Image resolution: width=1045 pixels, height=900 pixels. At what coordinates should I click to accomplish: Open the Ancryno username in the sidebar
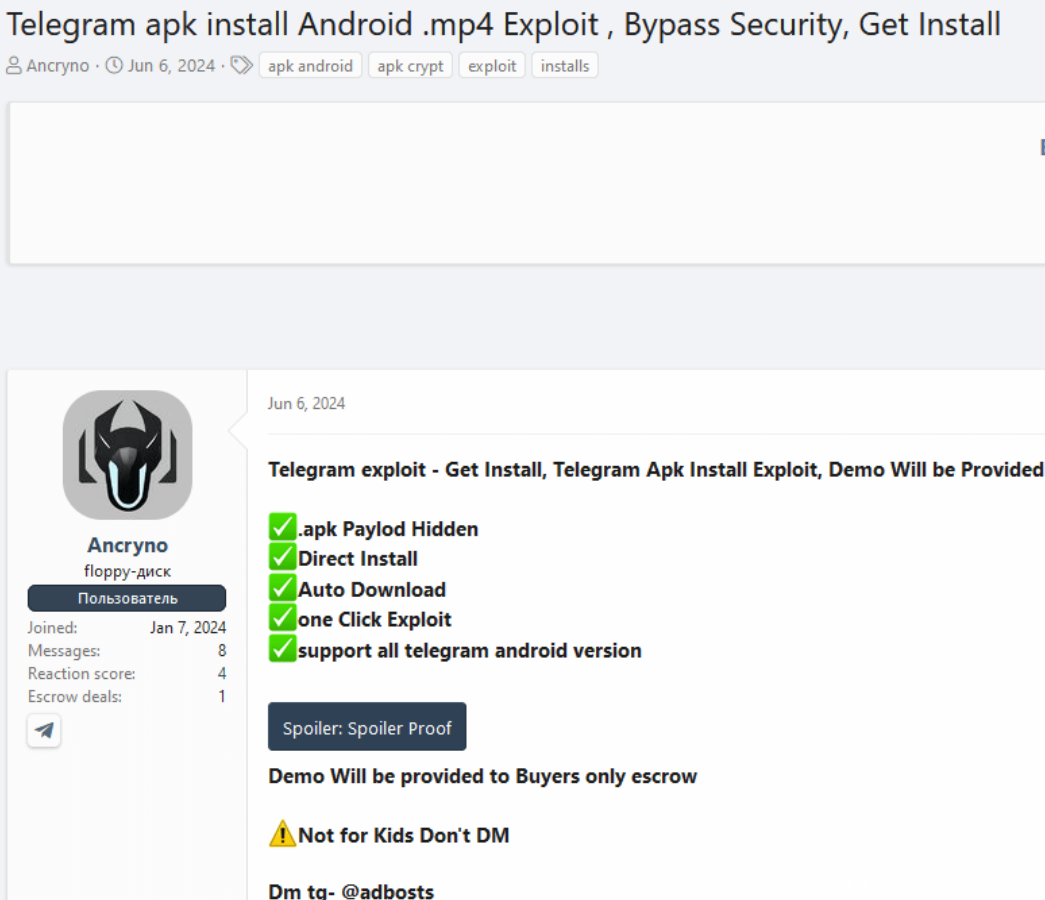pos(127,545)
